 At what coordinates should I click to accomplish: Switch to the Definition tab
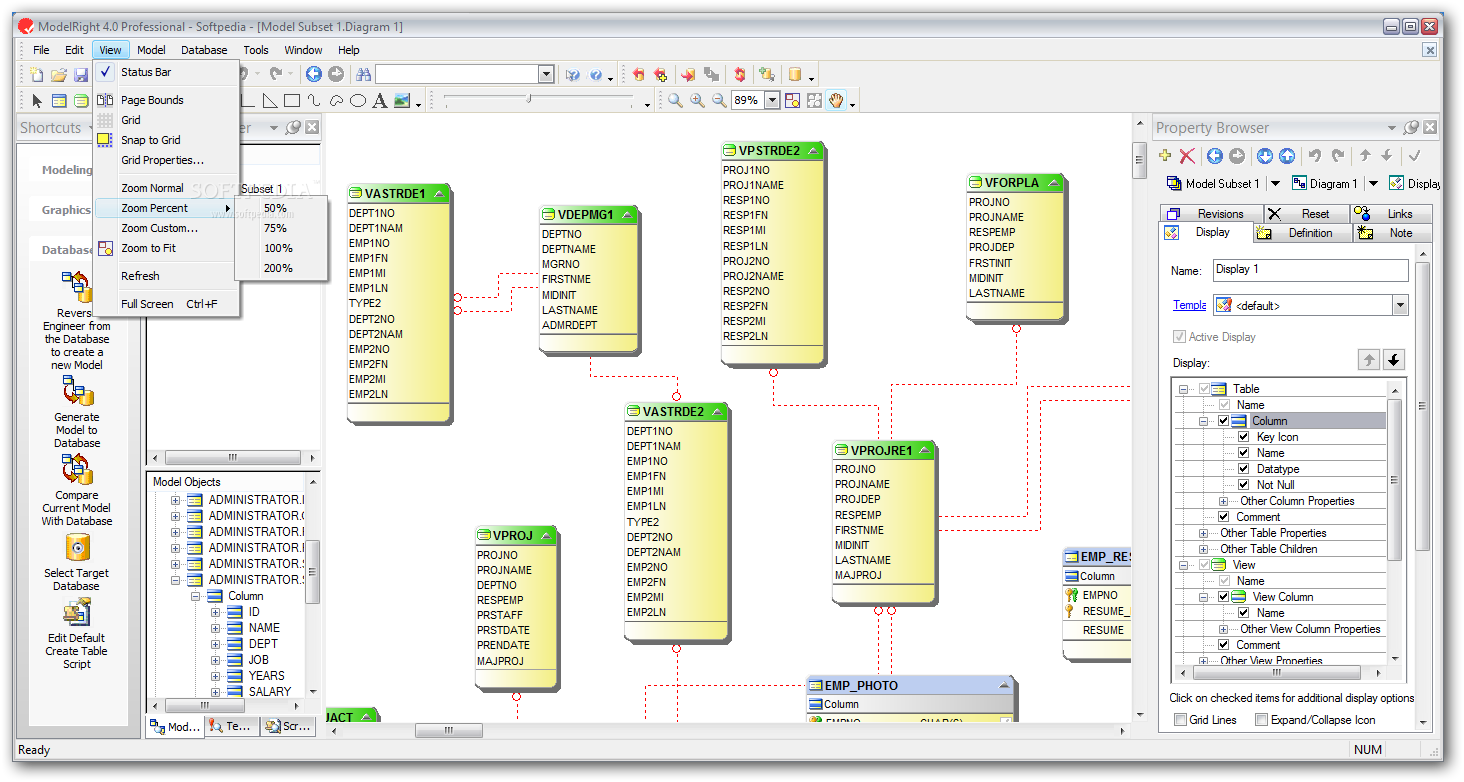point(1303,233)
